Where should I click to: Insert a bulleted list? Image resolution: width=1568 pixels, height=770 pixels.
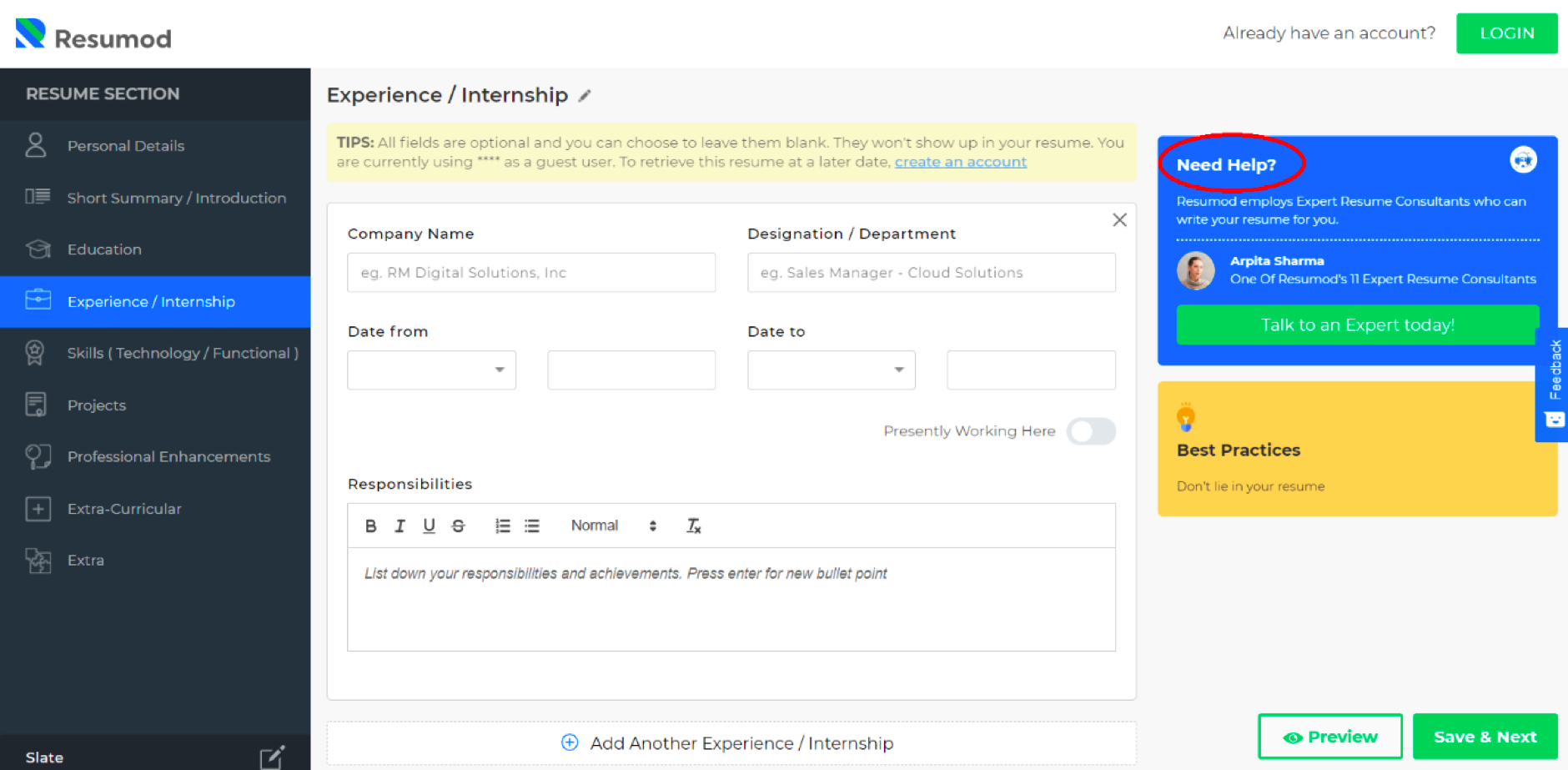point(532,526)
